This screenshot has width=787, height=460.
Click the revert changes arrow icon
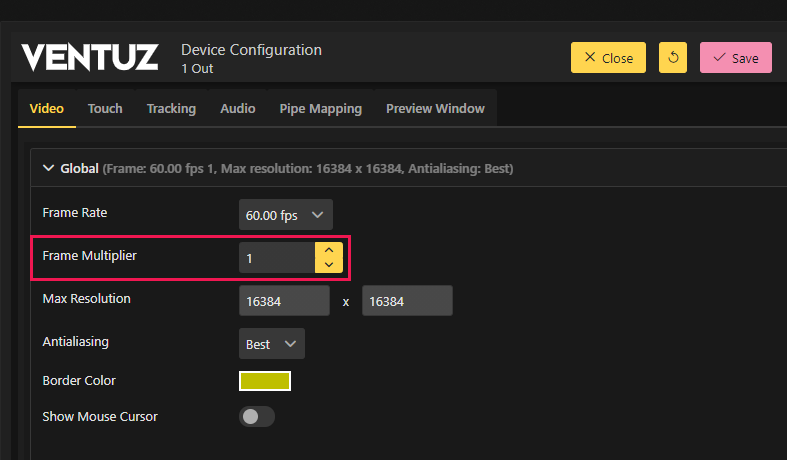pyautogui.click(x=673, y=58)
